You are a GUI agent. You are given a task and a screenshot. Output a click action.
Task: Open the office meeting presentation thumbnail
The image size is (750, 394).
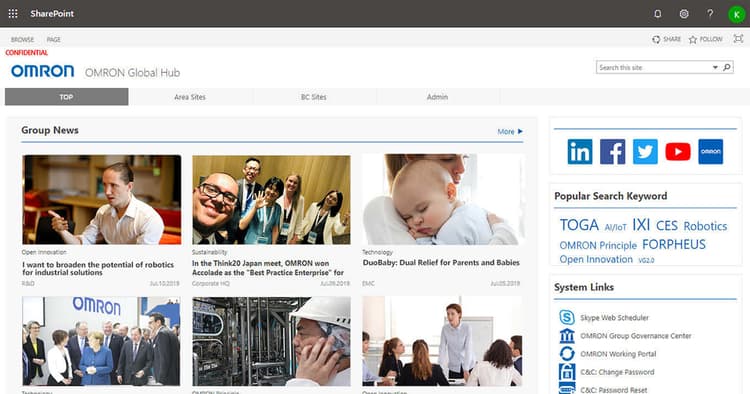pyautogui.click(x=442, y=341)
